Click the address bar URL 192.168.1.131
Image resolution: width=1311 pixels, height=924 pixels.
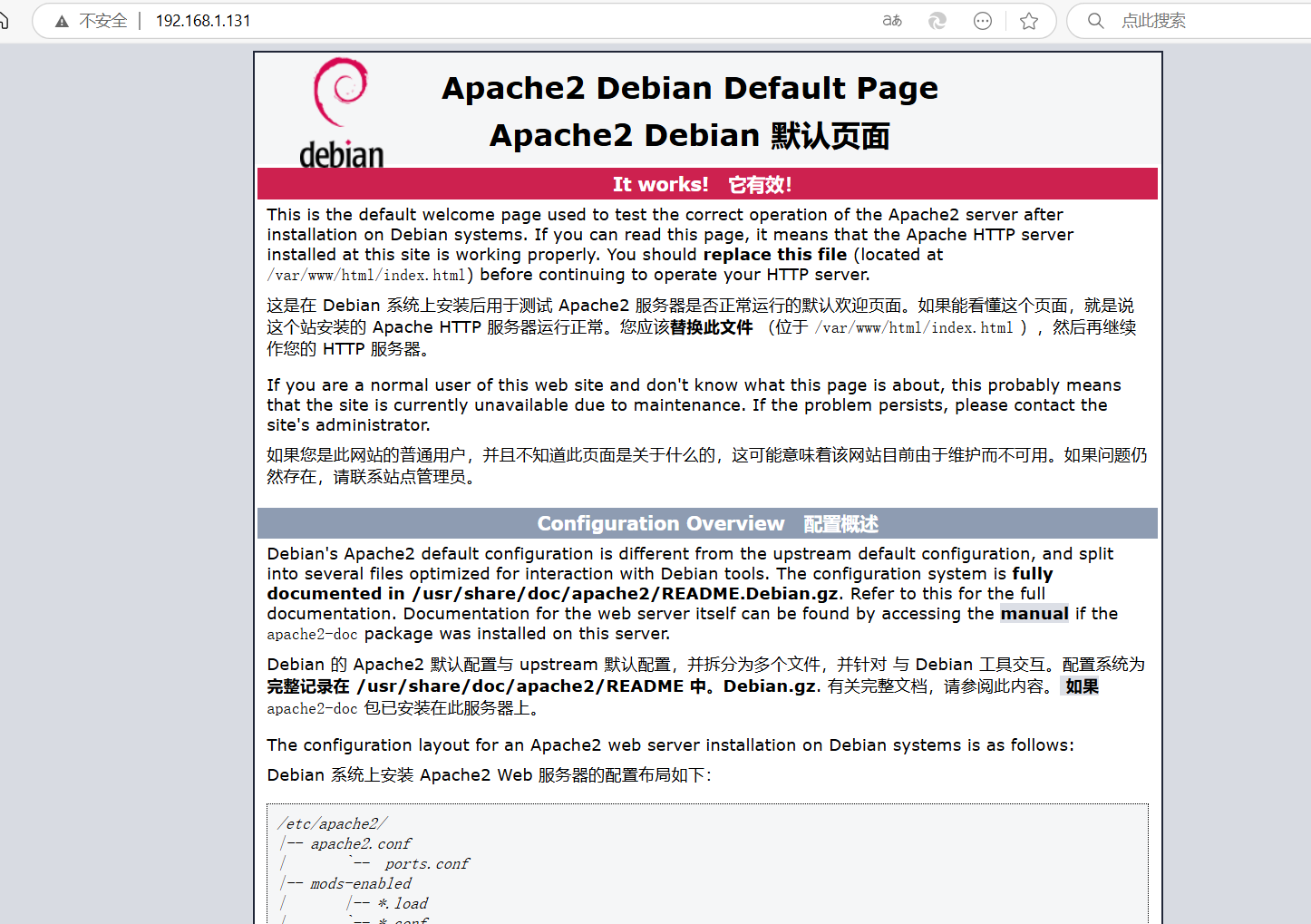tap(203, 21)
